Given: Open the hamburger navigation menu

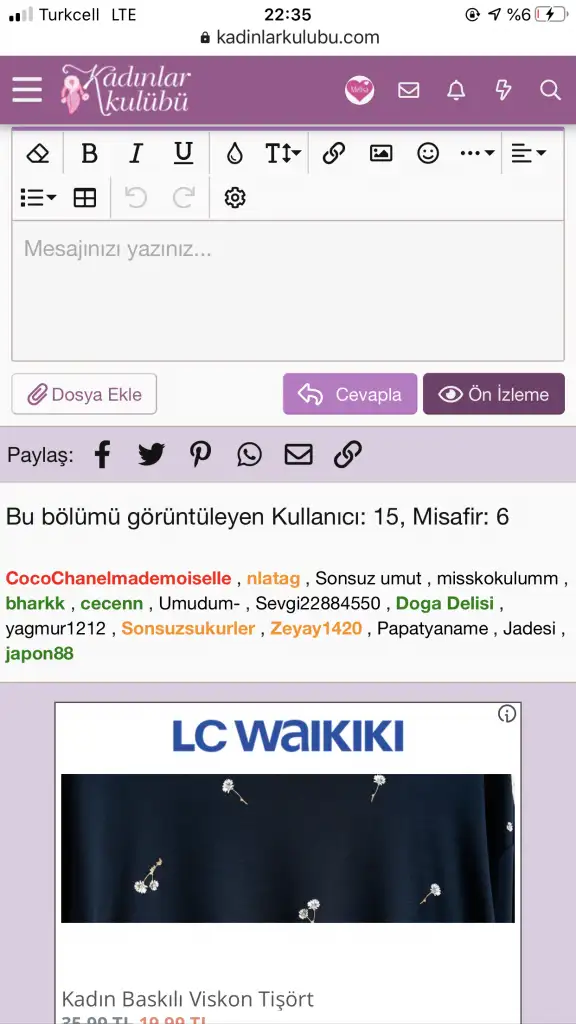Looking at the screenshot, I should coord(27,89).
